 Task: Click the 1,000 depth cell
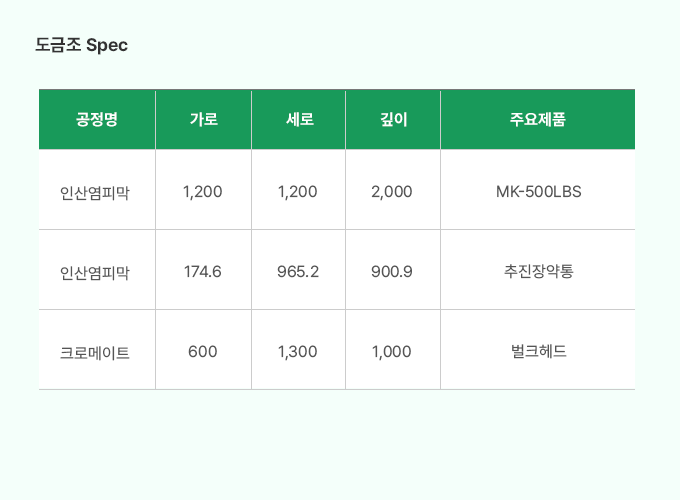tap(392, 351)
